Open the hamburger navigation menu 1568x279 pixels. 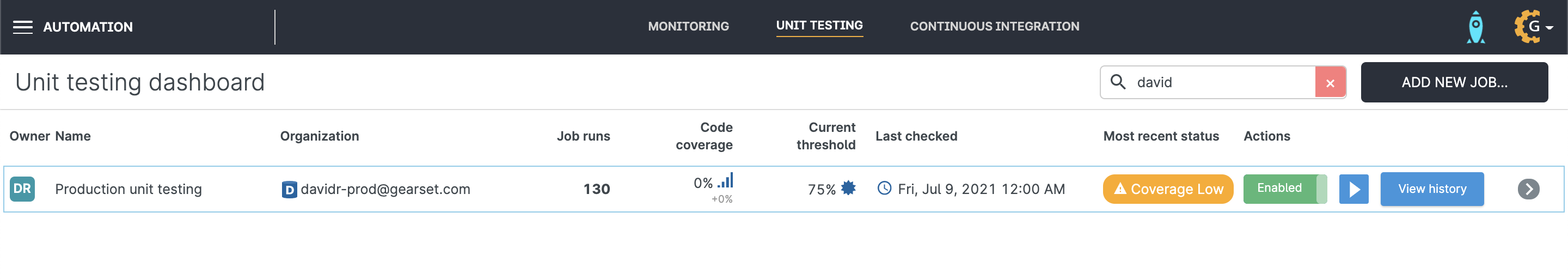coord(22,27)
